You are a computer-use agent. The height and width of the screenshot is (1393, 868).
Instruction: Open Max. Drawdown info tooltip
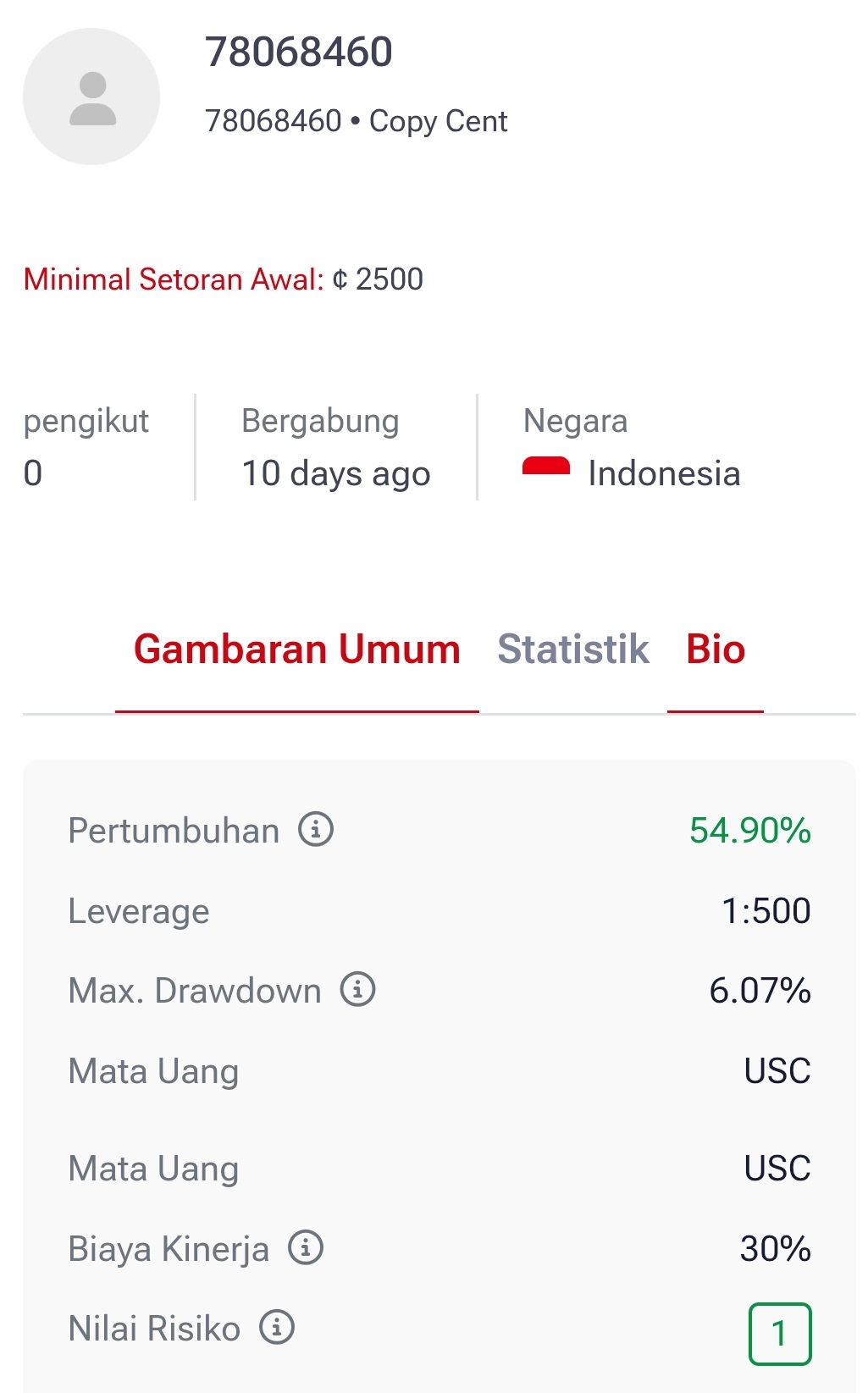click(357, 990)
